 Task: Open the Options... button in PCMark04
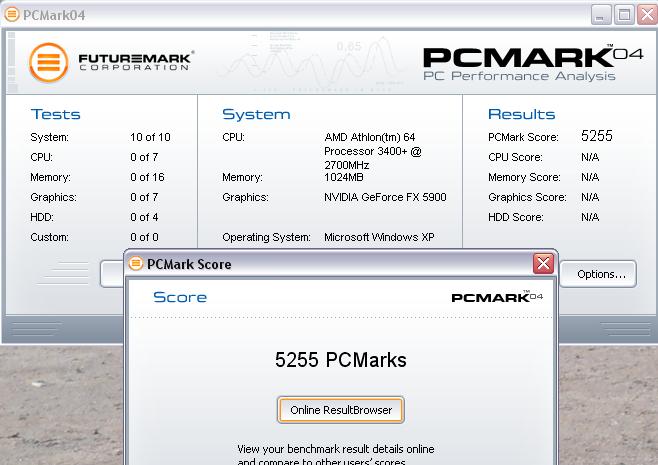[598, 274]
